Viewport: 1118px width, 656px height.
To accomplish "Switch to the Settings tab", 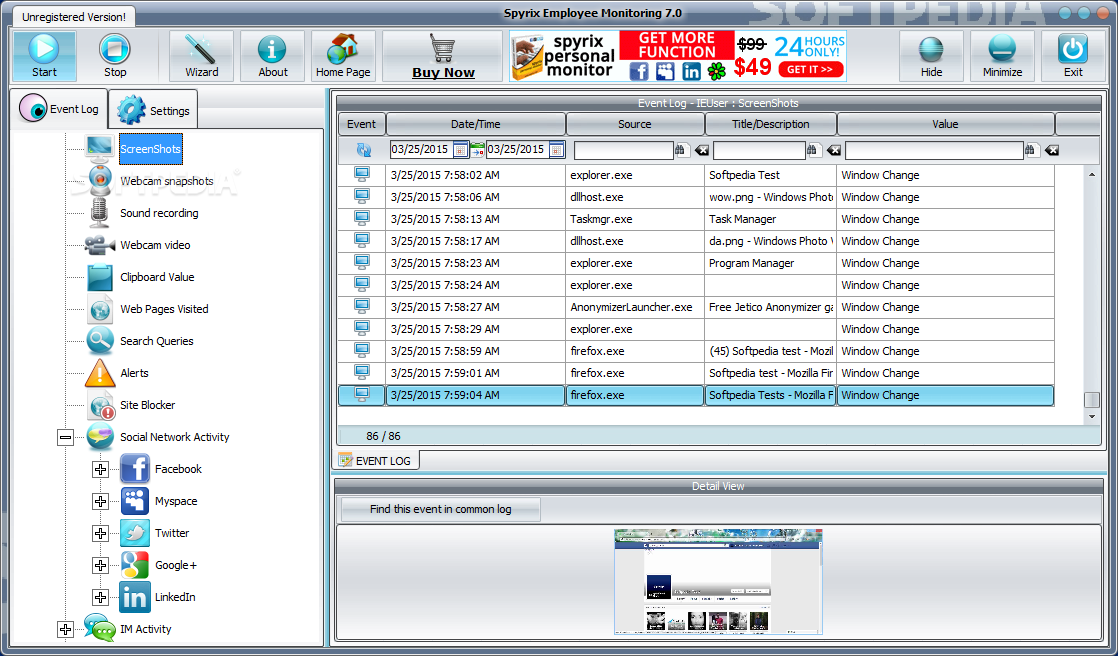I will (x=154, y=111).
